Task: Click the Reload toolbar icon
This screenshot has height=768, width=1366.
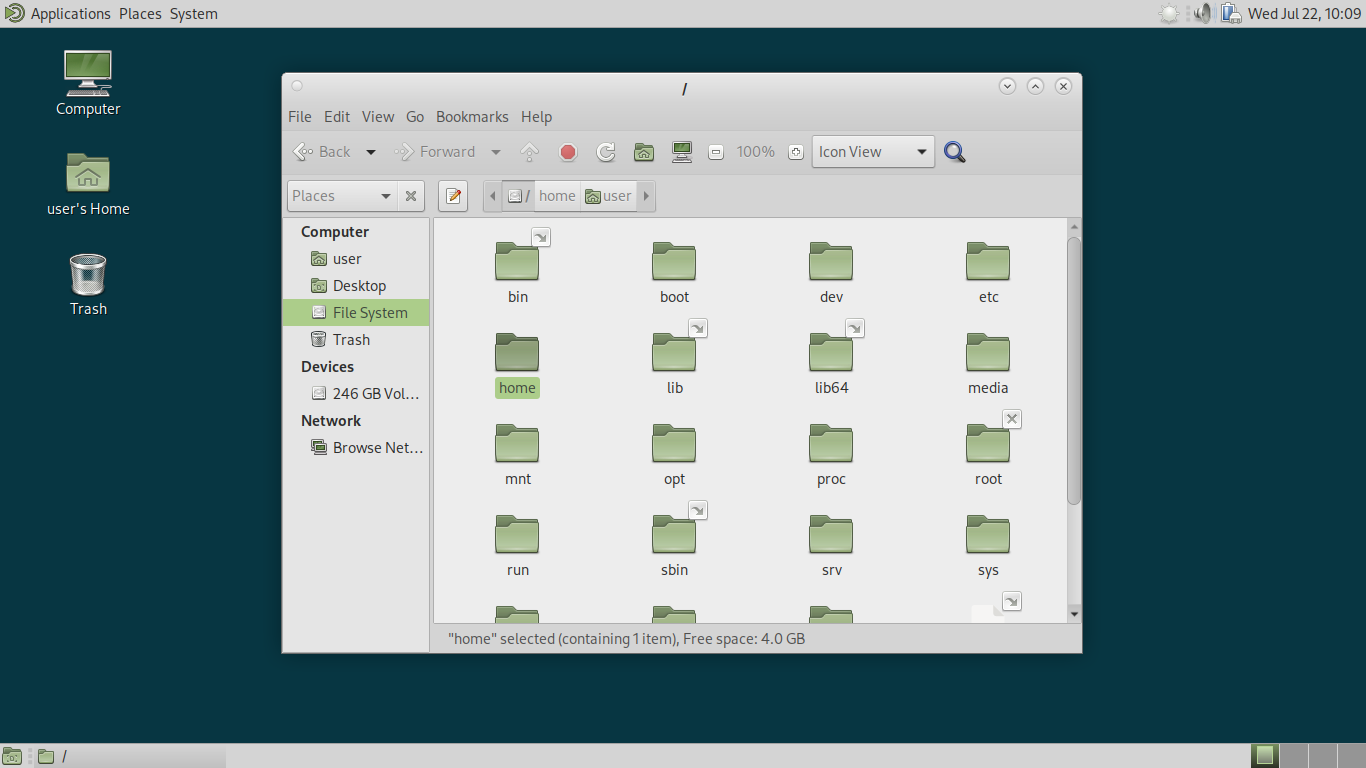Action: pos(606,152)
